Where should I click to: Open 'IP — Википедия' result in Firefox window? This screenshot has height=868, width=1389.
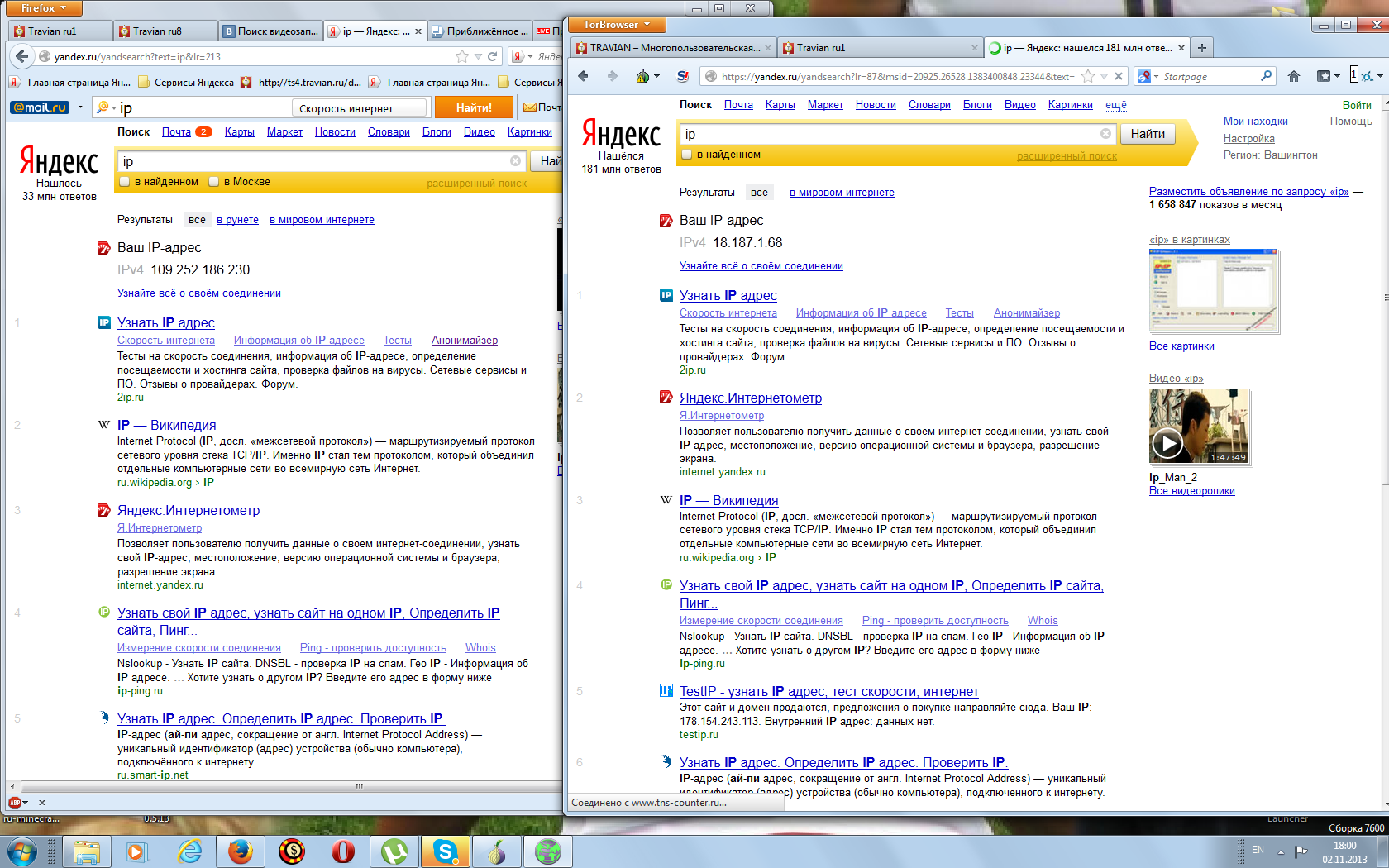(x=166, y=426)
